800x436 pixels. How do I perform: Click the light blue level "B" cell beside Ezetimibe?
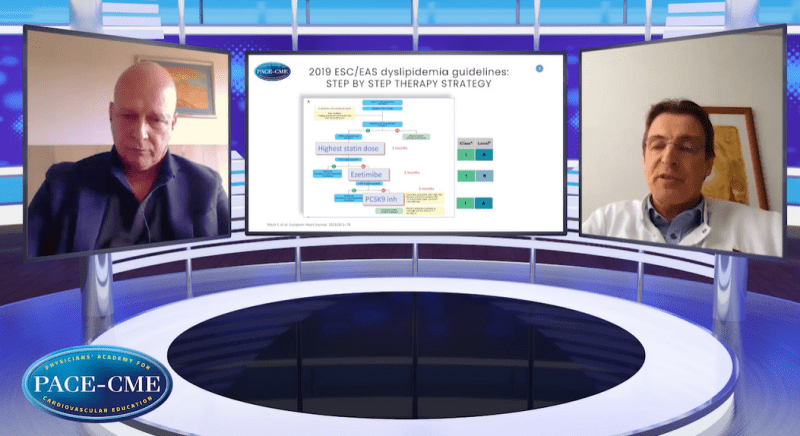484,176
